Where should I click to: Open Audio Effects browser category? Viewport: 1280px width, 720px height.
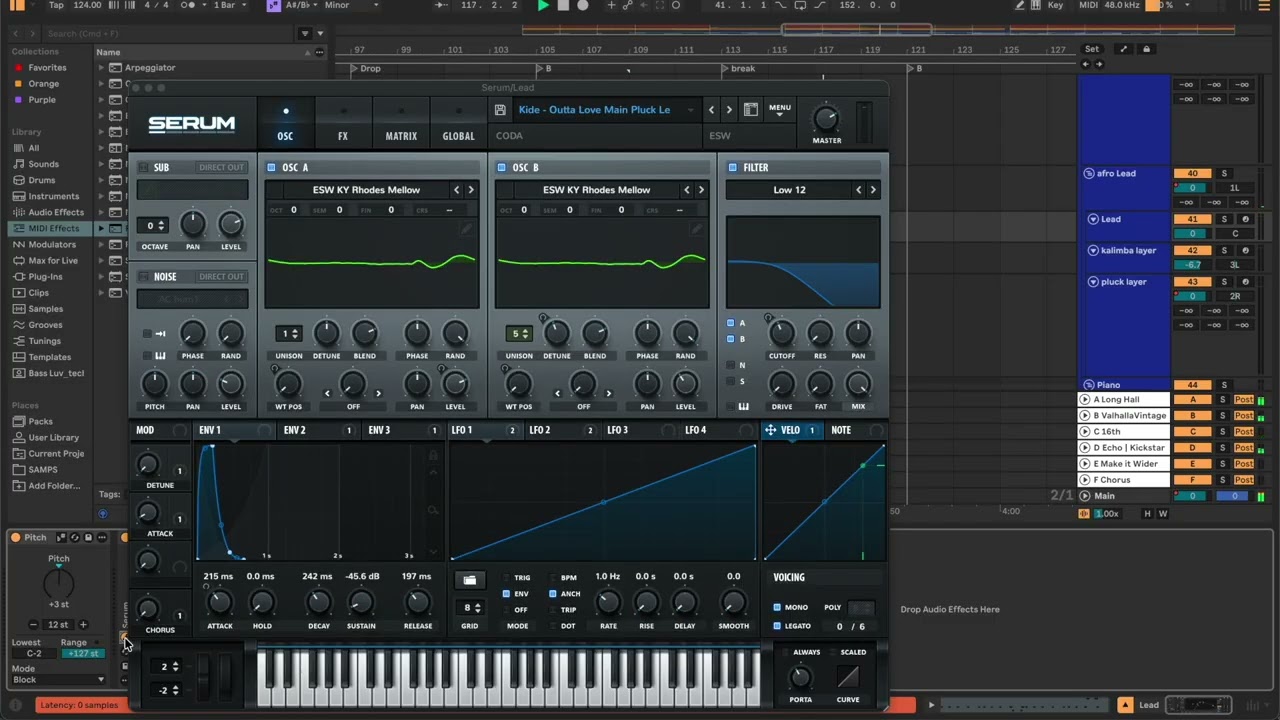coord(55,212)
